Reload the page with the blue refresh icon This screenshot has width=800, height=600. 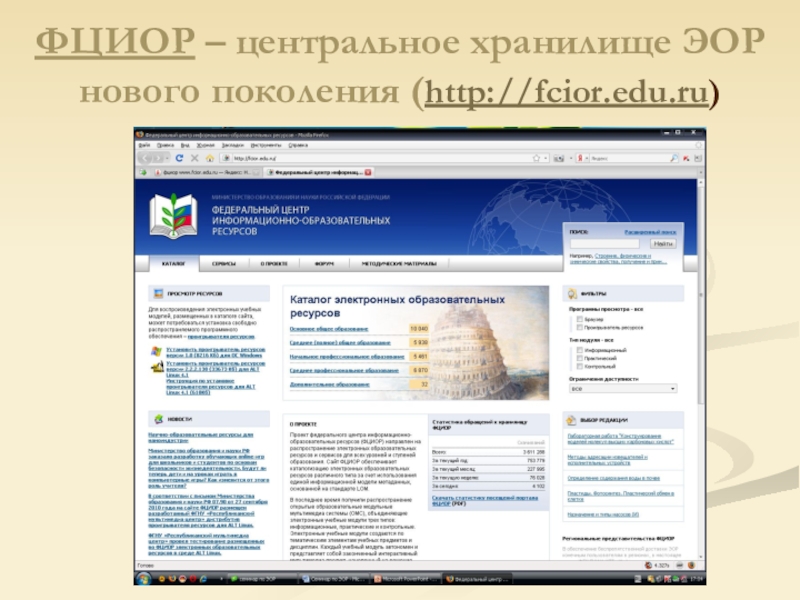179,158
